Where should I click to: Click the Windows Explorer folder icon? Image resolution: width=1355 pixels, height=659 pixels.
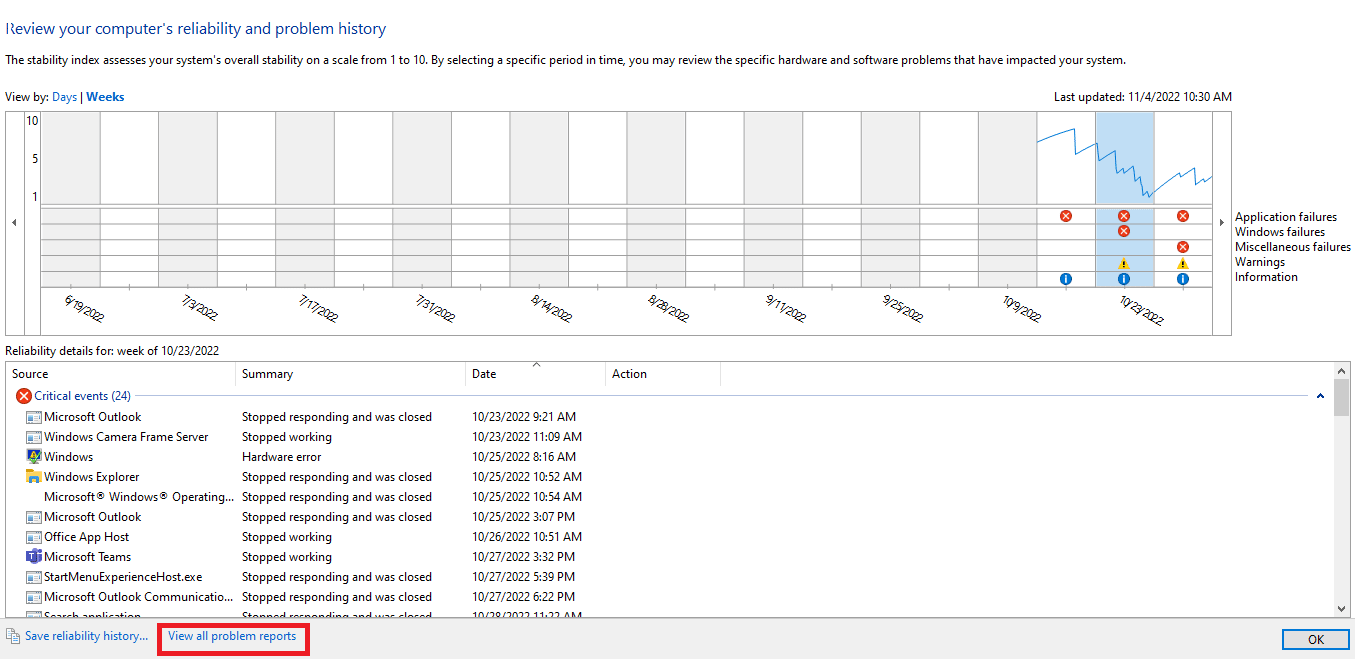coord(34,477)
